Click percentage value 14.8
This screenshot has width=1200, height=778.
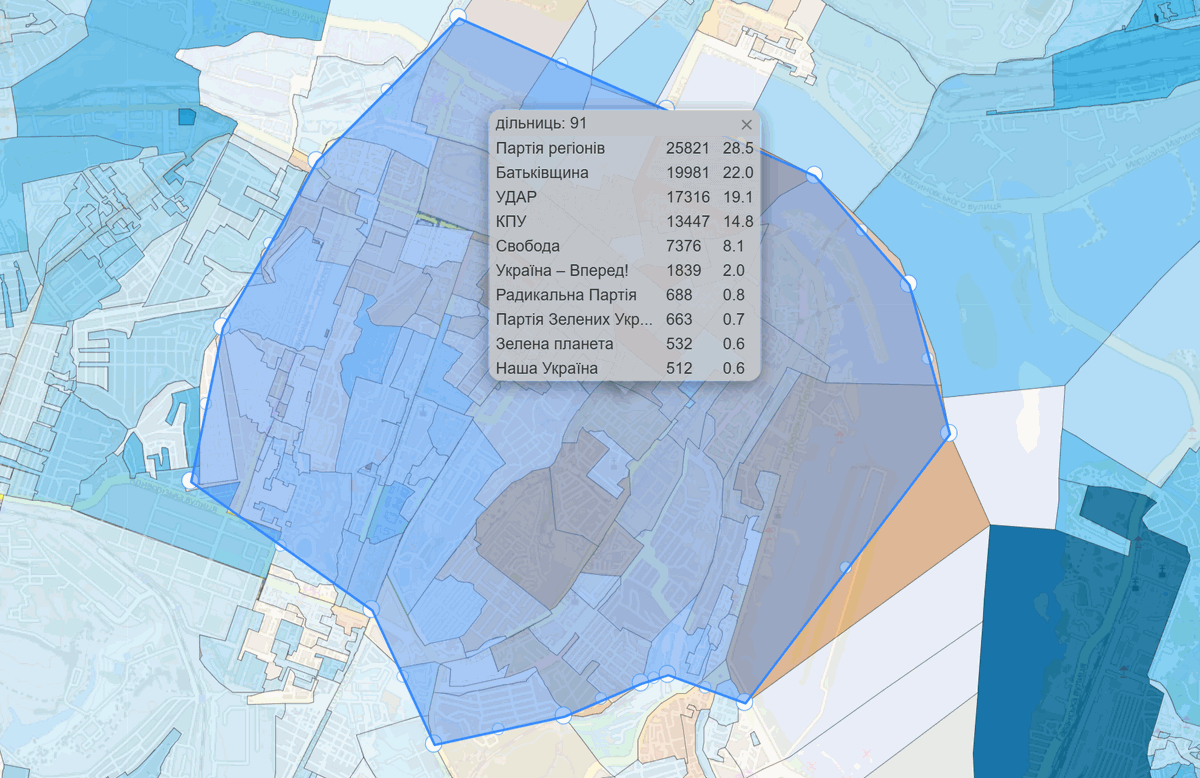[x=738, y=222]
